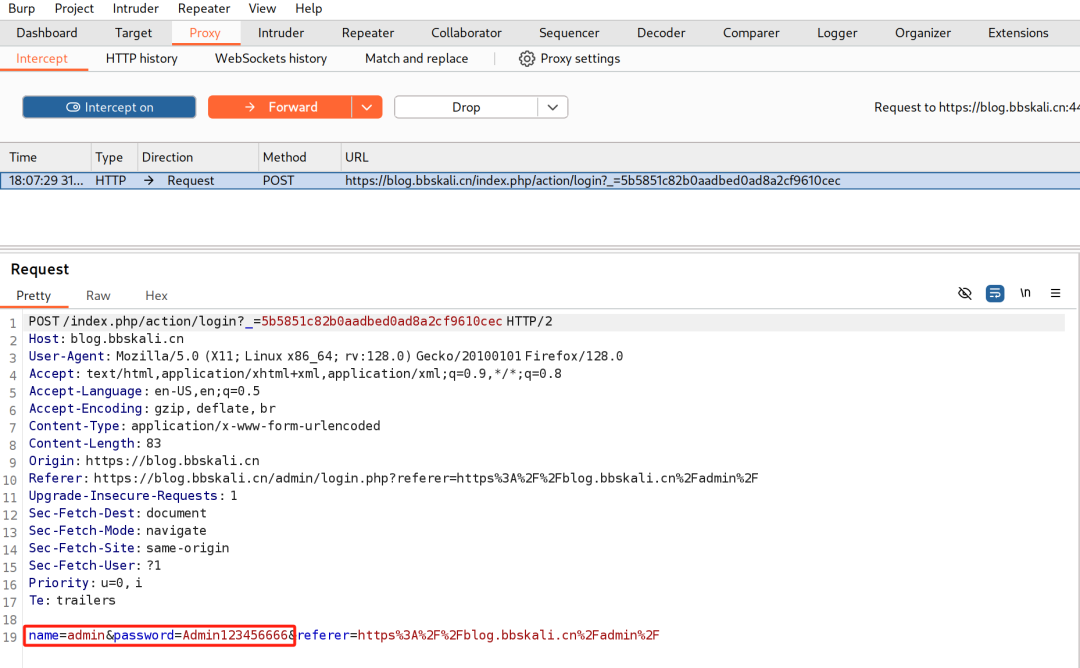
Task: Click the Content-Type header line
Action: [204, 426]
